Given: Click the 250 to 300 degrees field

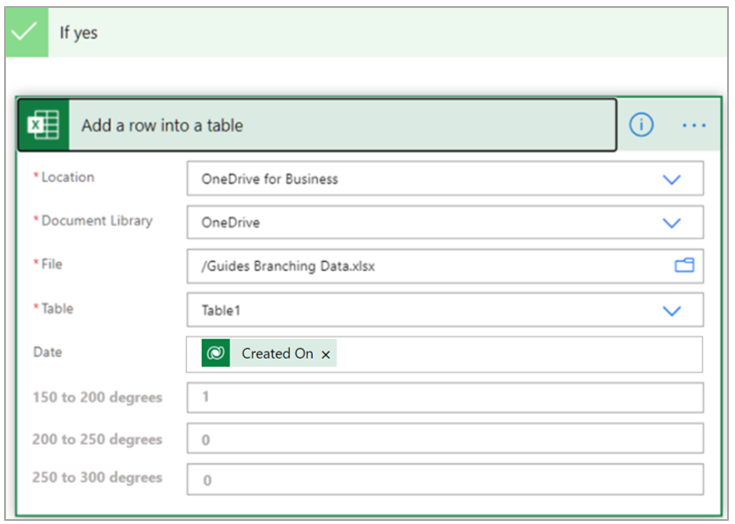Looking at the screenshot, I should [x=444, y=479].
